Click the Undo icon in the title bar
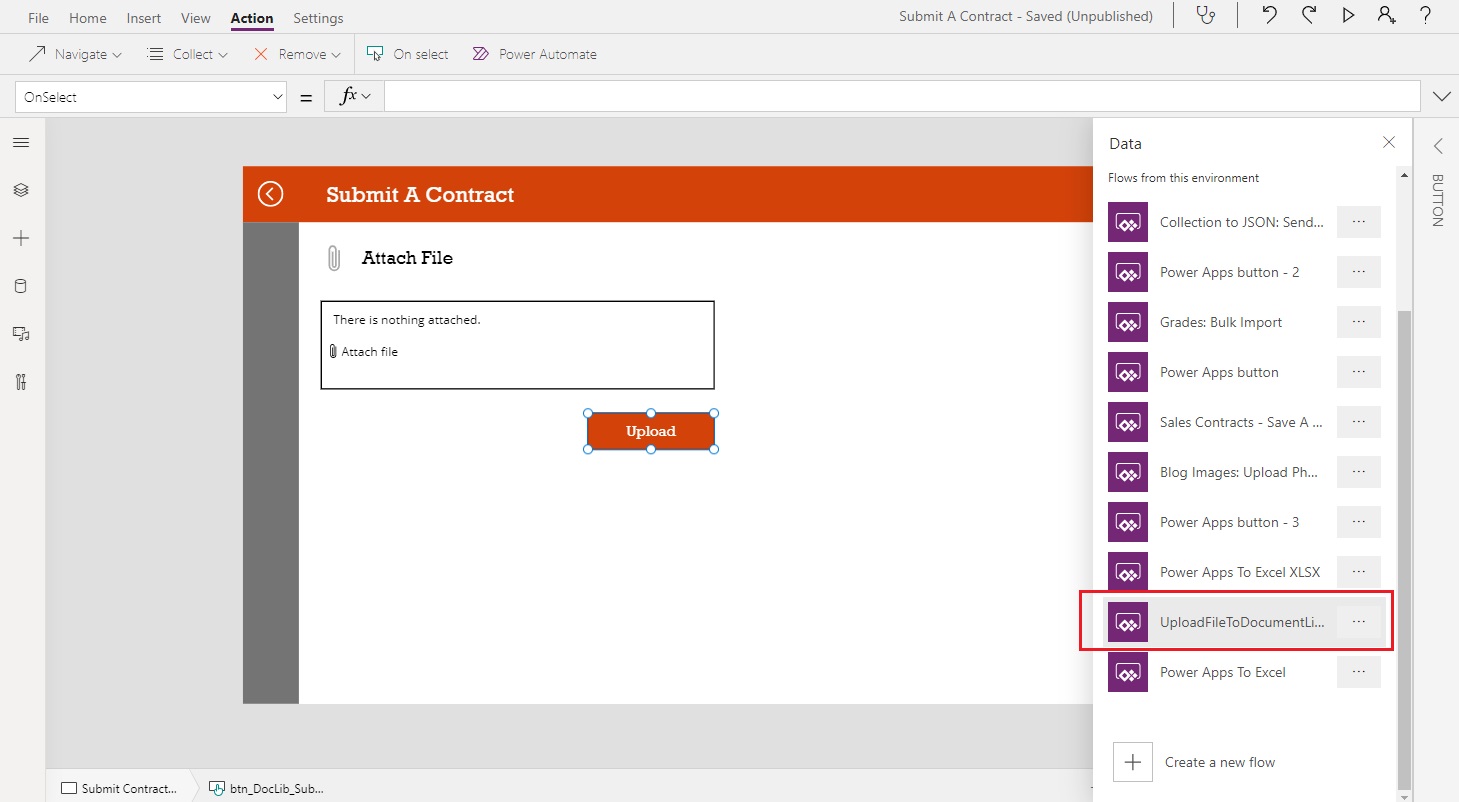1459x802 pixels. (1268, 15)
